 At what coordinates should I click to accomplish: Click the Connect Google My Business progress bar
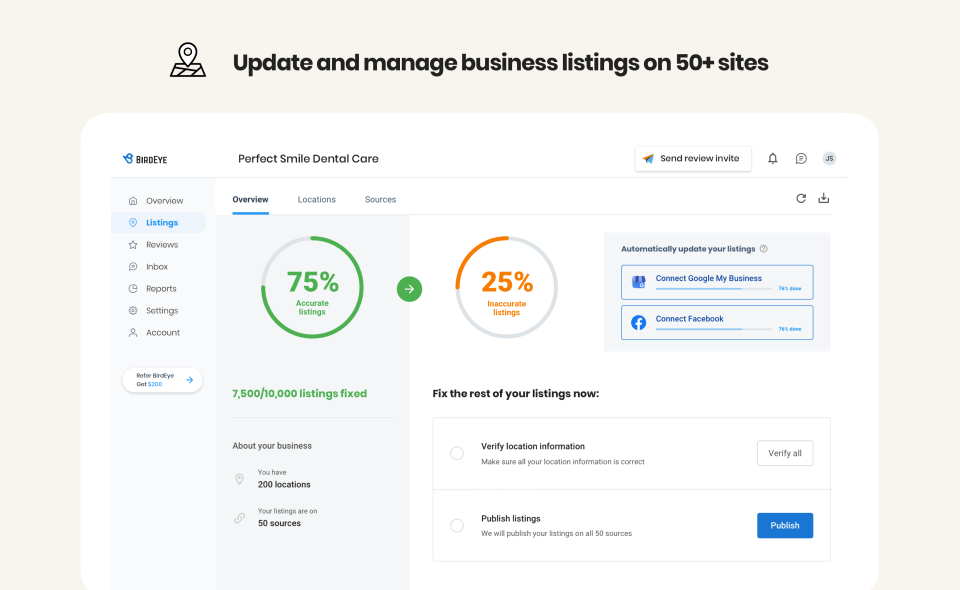tap(714, 289)
